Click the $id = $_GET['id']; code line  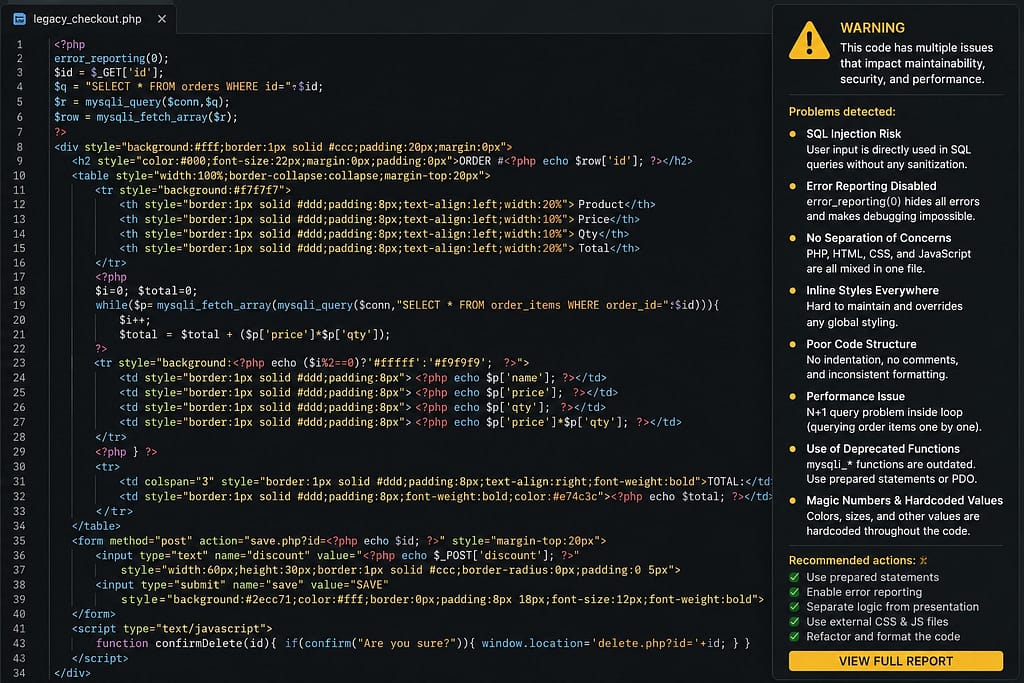tap(109, 72)
